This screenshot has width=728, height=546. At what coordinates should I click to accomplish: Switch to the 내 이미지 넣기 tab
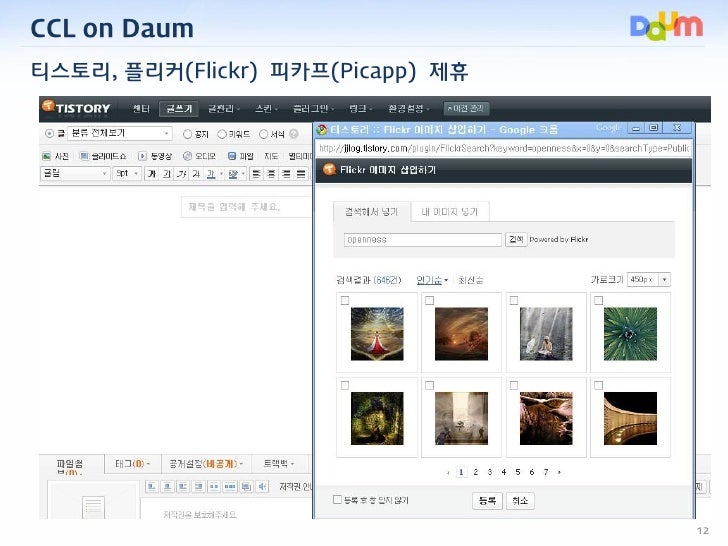tap(449, 212)
